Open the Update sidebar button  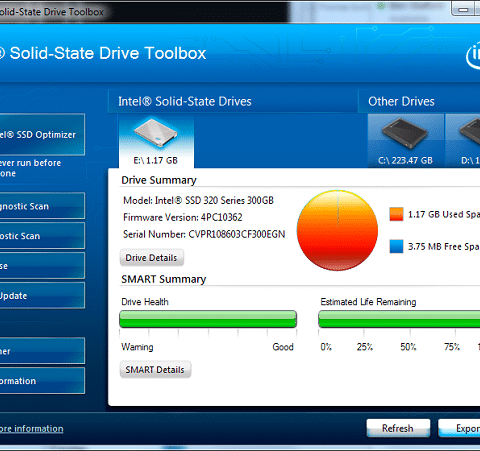[42, 295]
